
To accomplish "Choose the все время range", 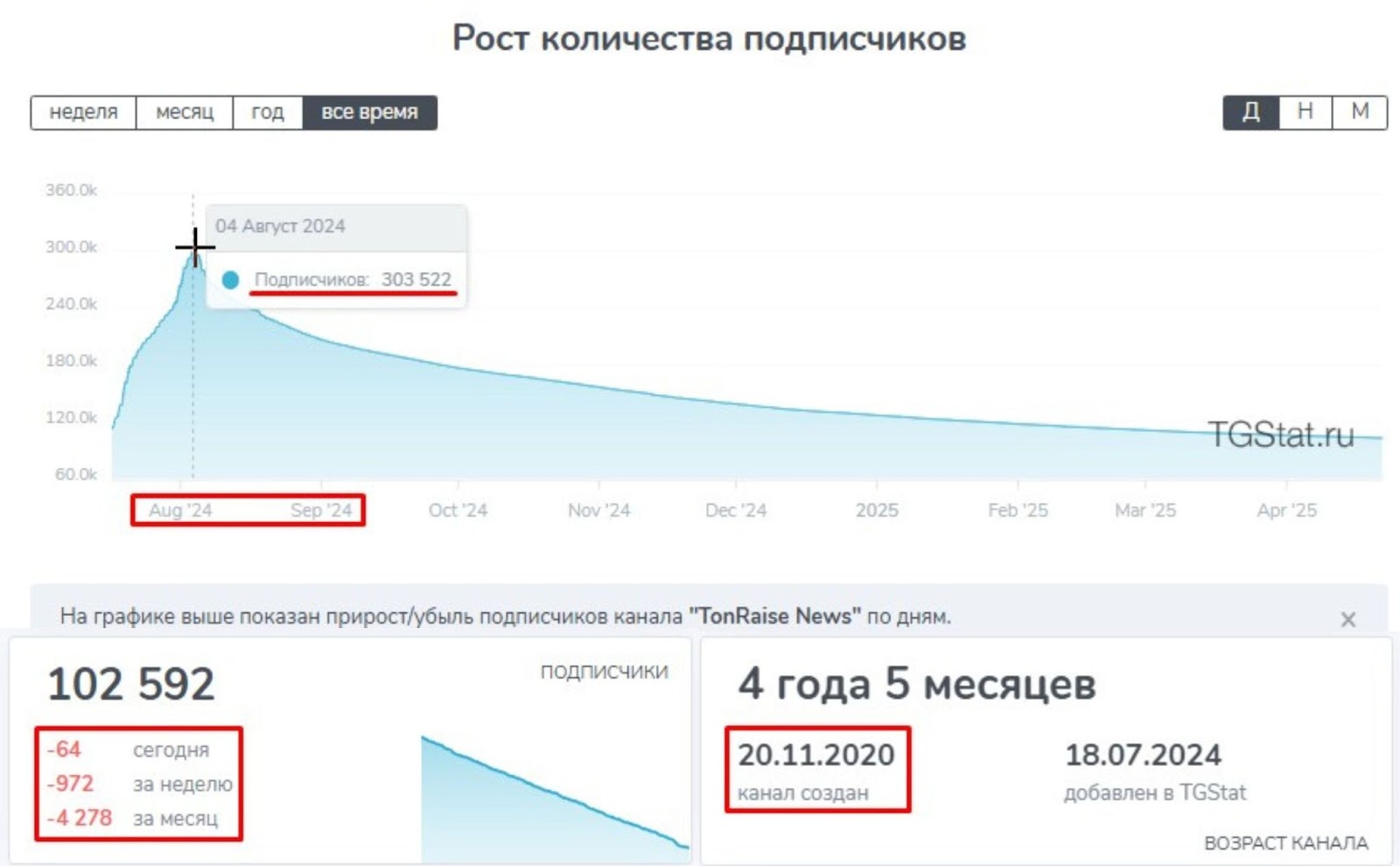I will [369, 113].
